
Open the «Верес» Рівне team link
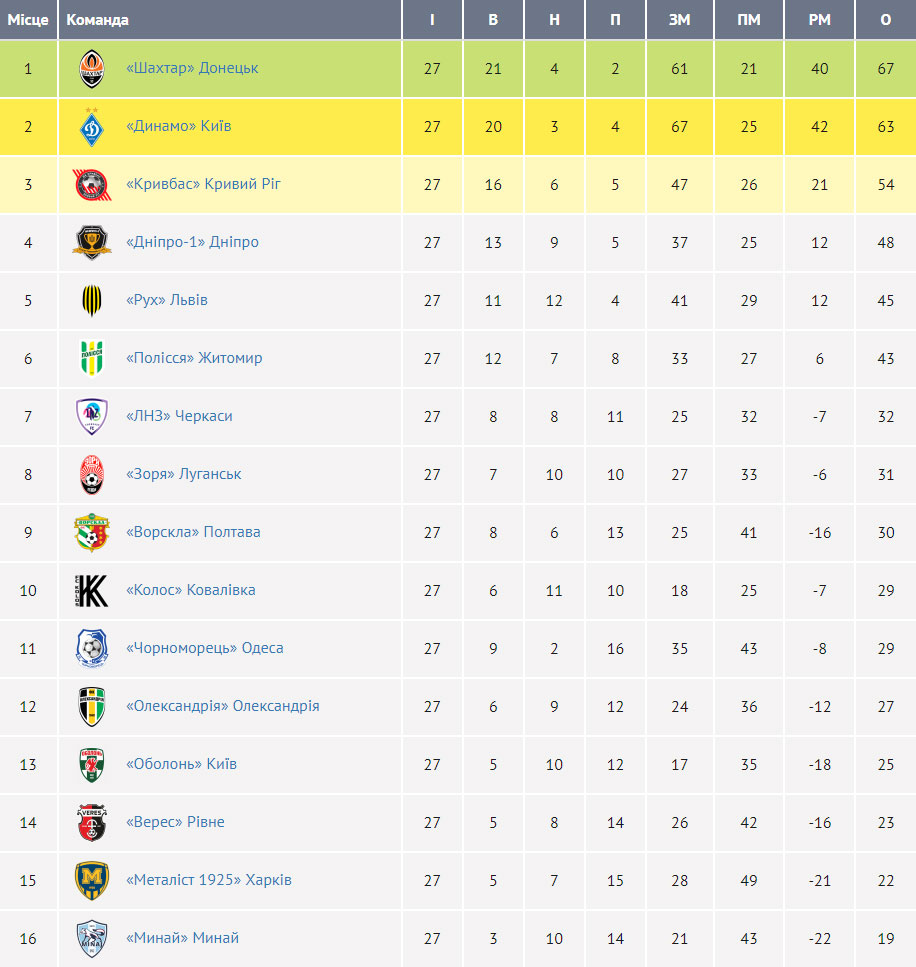point(175,821)
